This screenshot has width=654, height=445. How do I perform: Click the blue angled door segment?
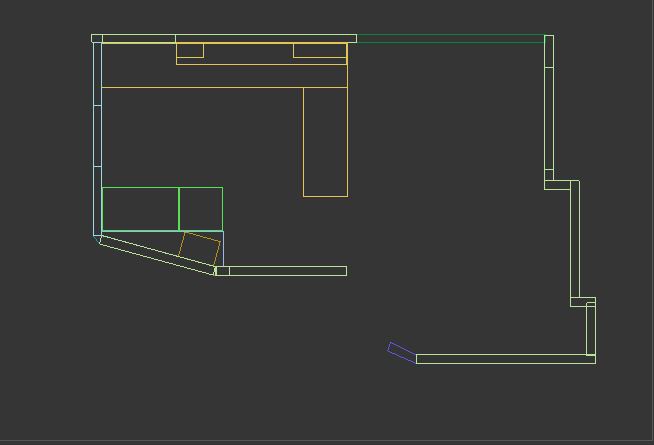click(401, 351)
